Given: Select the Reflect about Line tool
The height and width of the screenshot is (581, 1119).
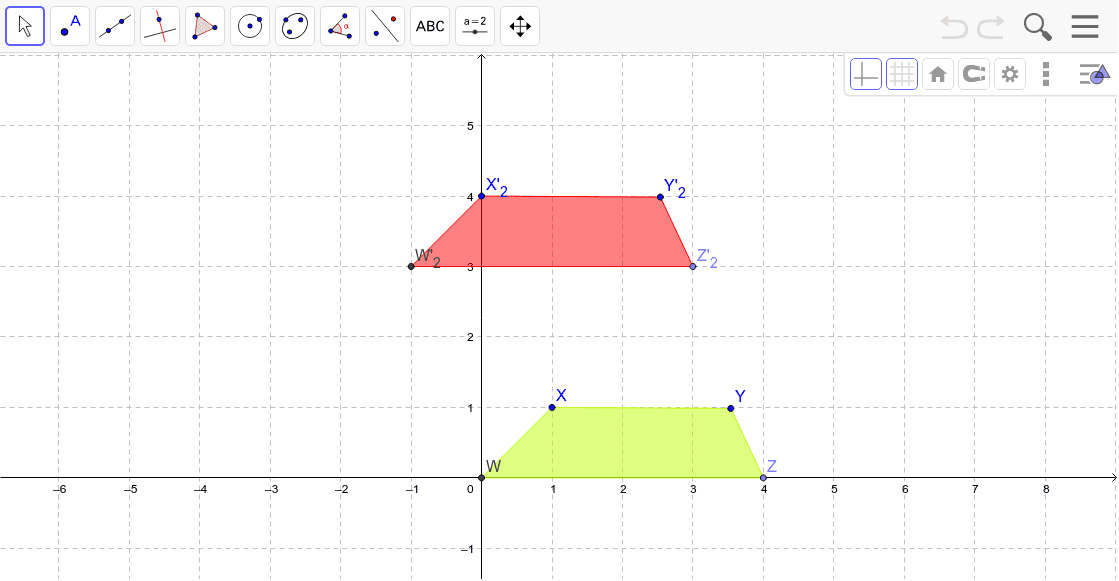Looking at the screenshot, I should [x=385, y=26].
